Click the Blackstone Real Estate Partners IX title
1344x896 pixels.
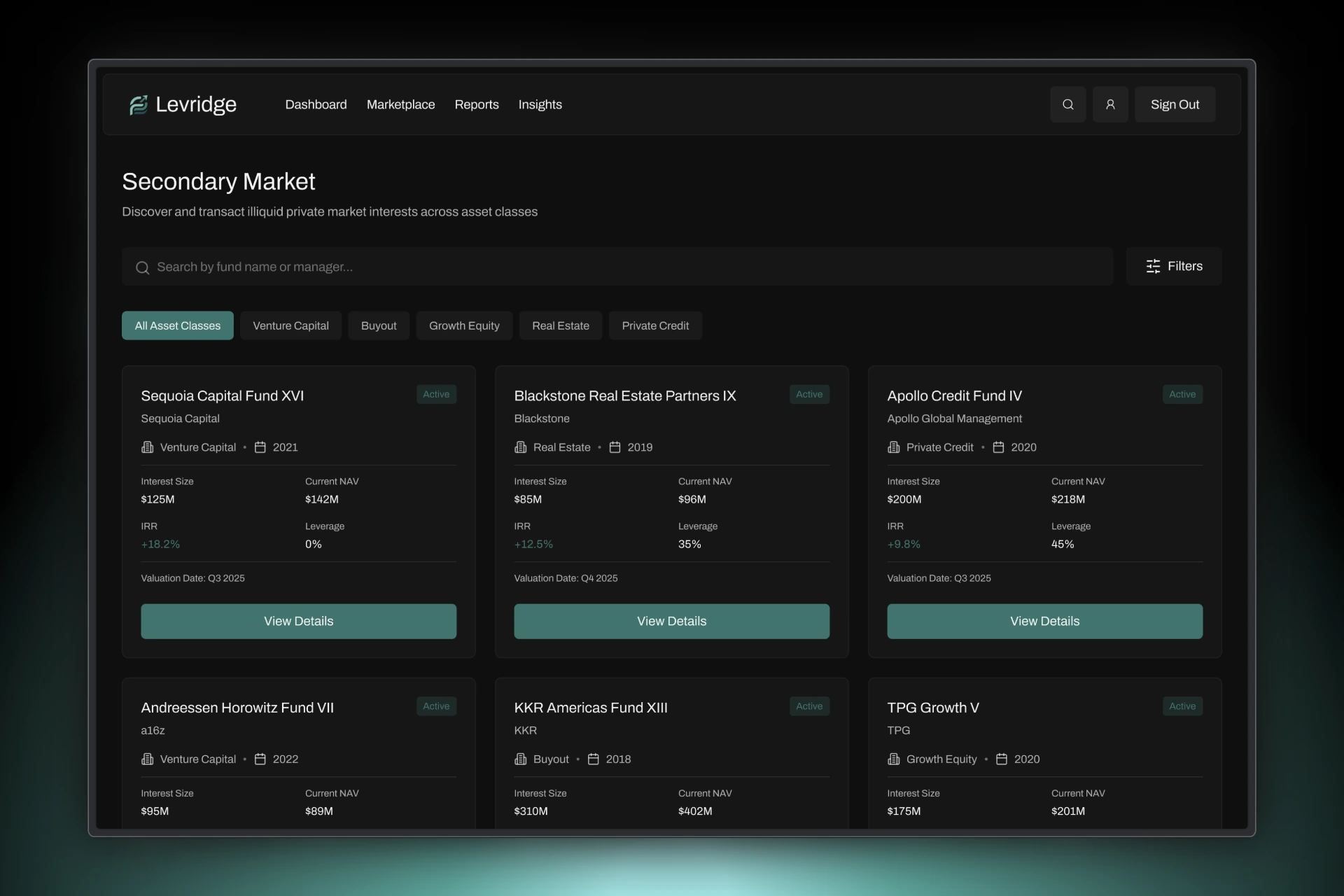click(625, 395)
